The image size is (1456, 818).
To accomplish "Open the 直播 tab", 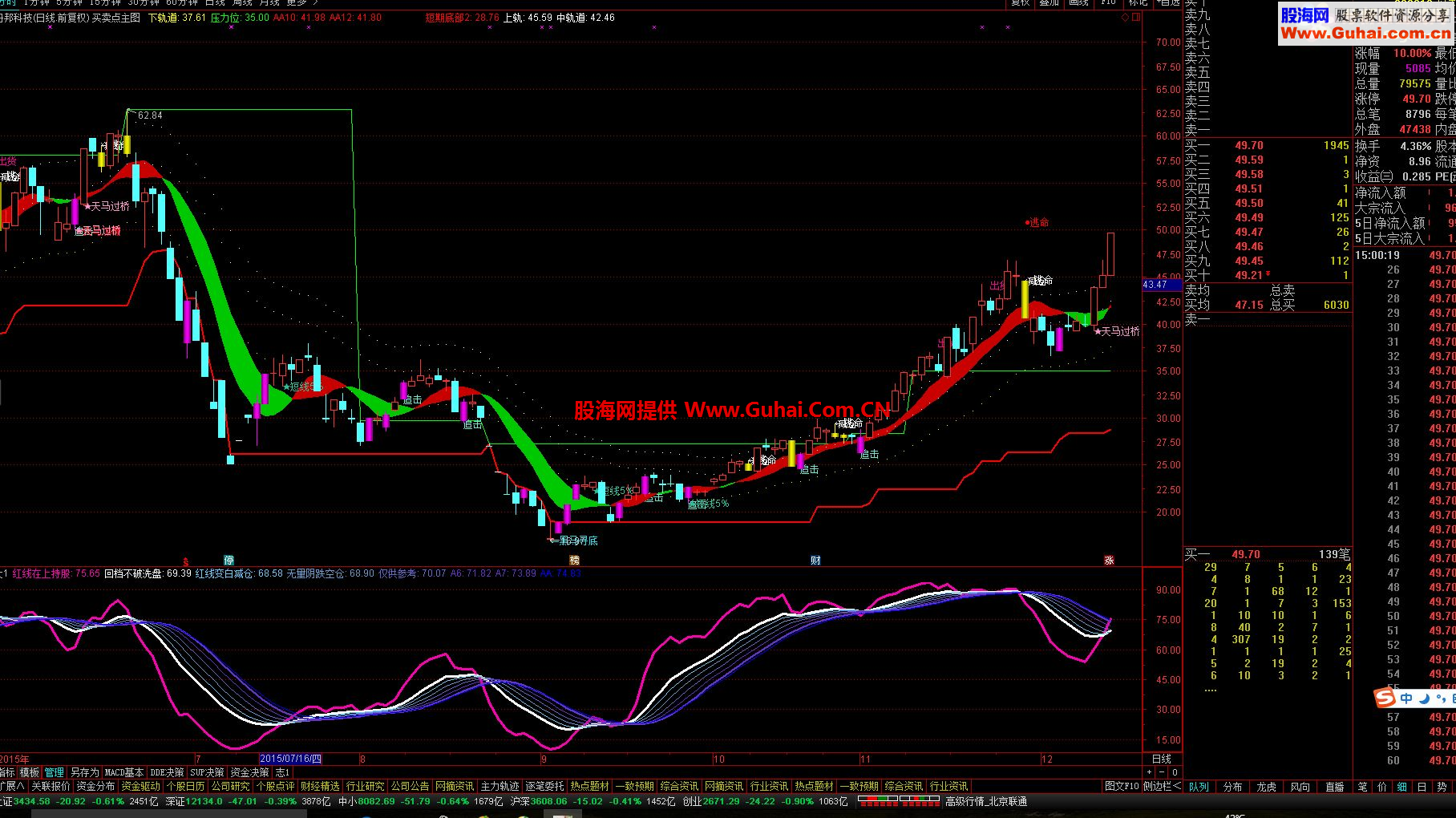I will click(x=1335, y=787).
